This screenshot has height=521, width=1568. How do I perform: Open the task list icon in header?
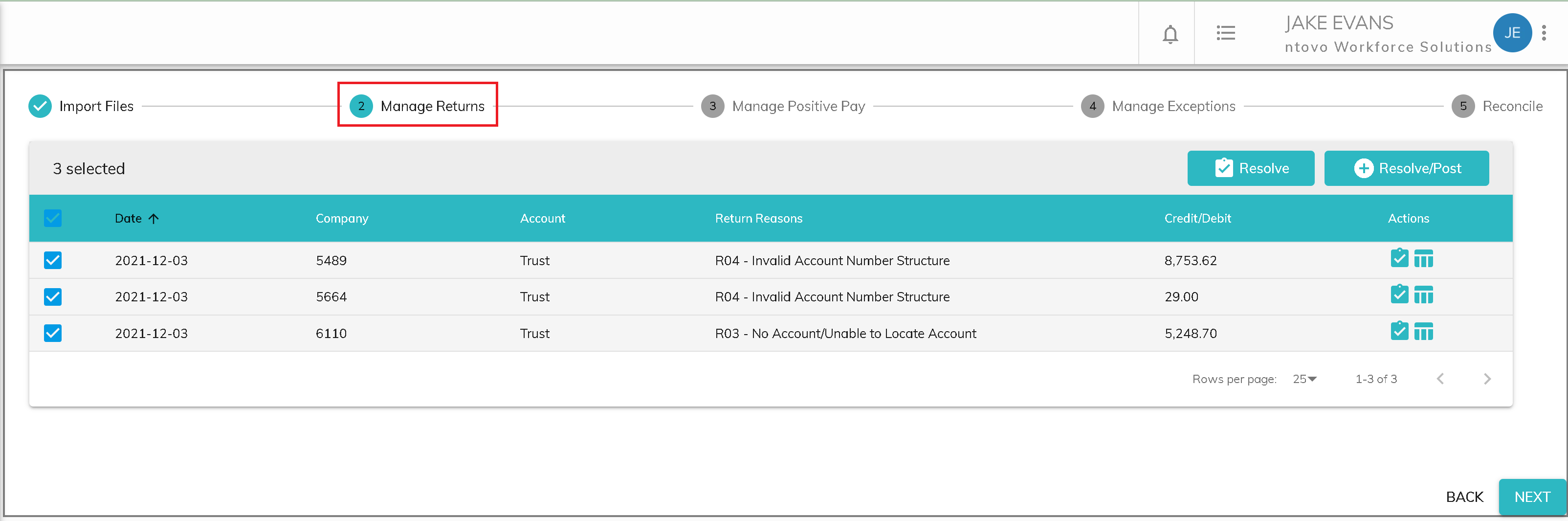[1225, 33]
